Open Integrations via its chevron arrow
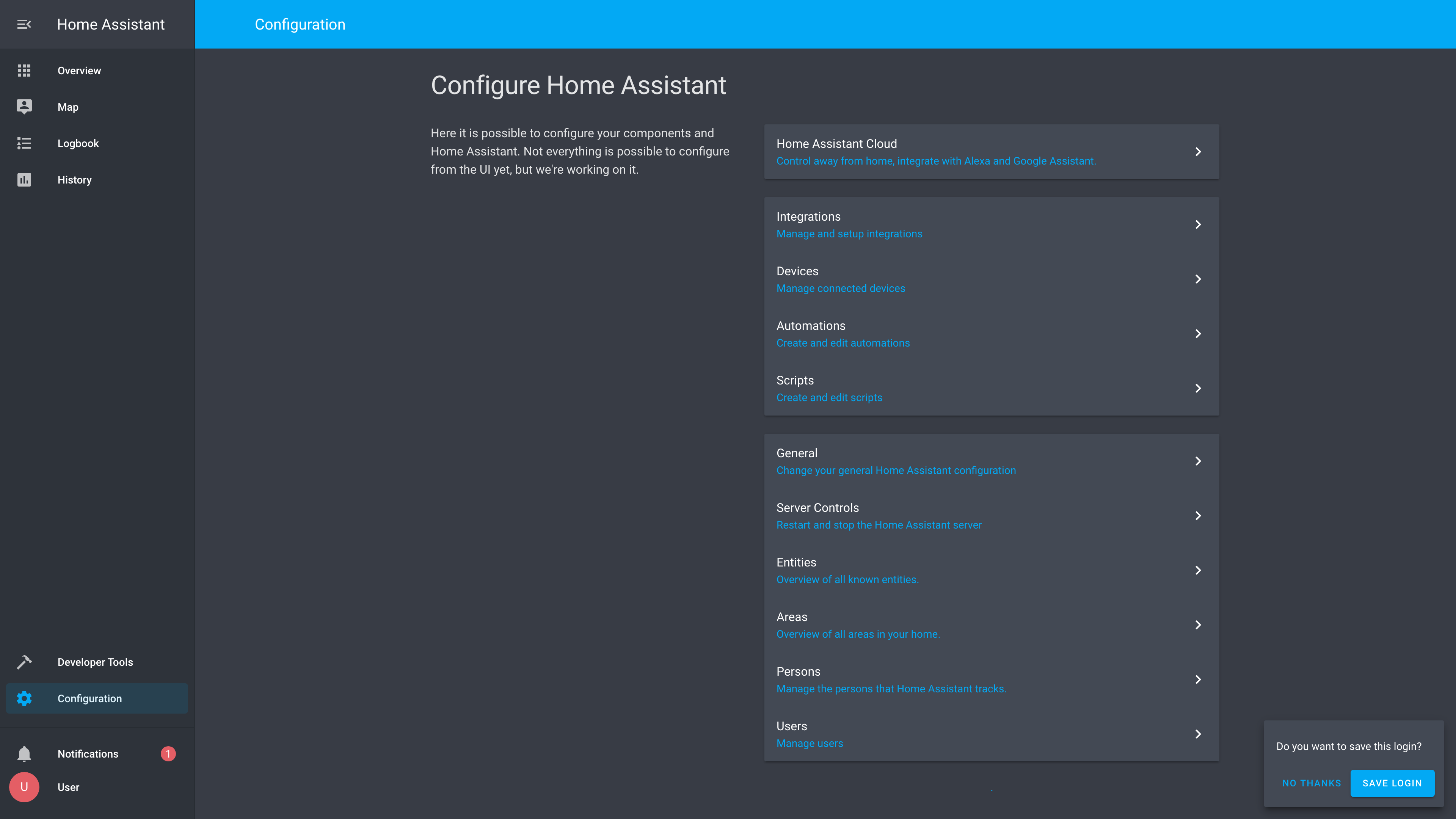1456x819 pixels. 1198,224
